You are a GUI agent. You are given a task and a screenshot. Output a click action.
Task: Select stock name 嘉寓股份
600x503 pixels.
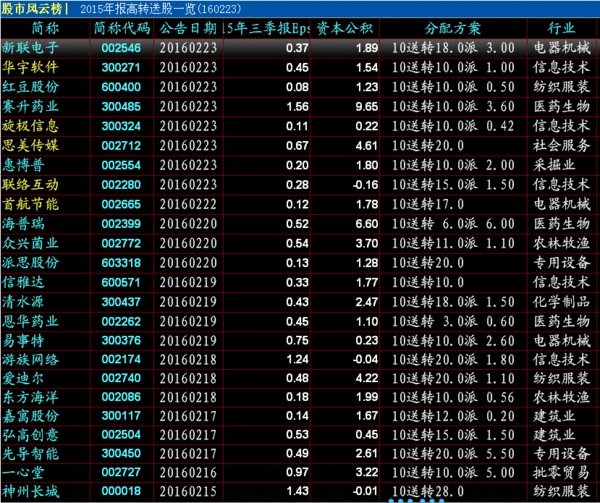point(30,416)
